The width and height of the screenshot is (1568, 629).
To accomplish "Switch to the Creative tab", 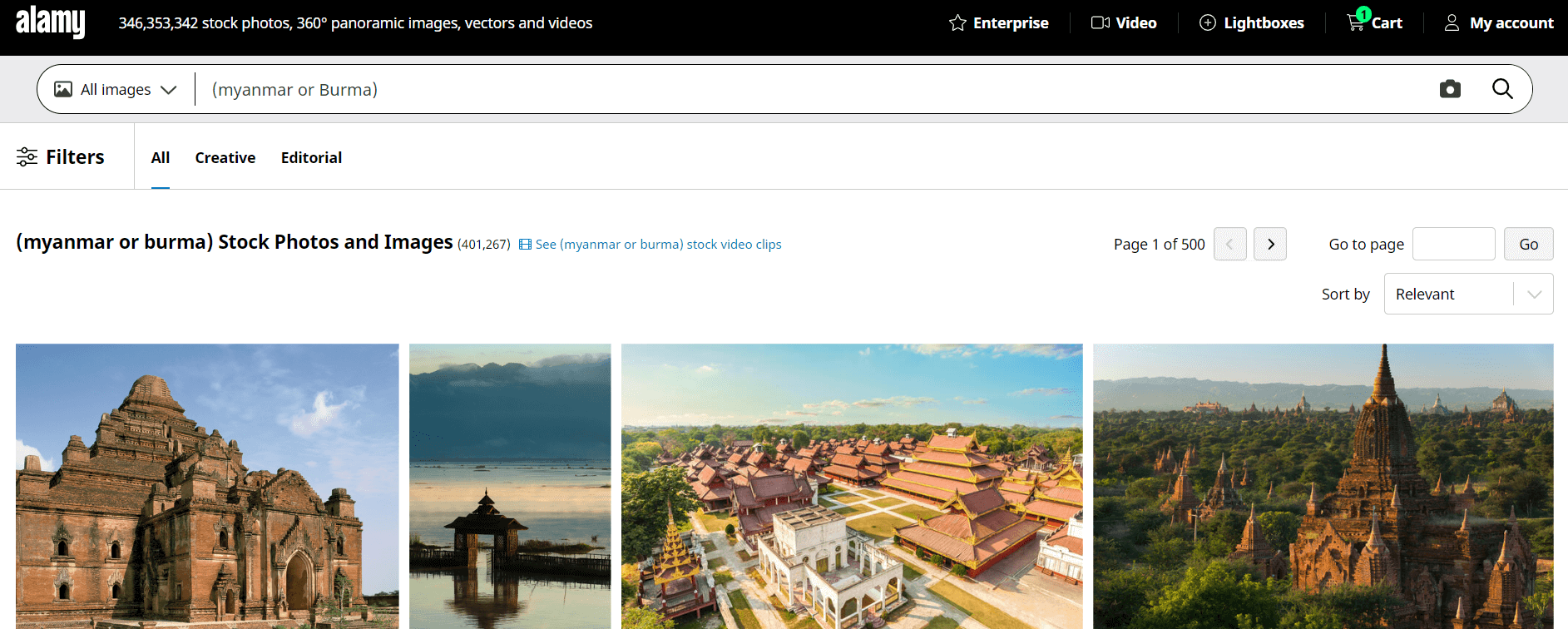I will click(225, 157).
